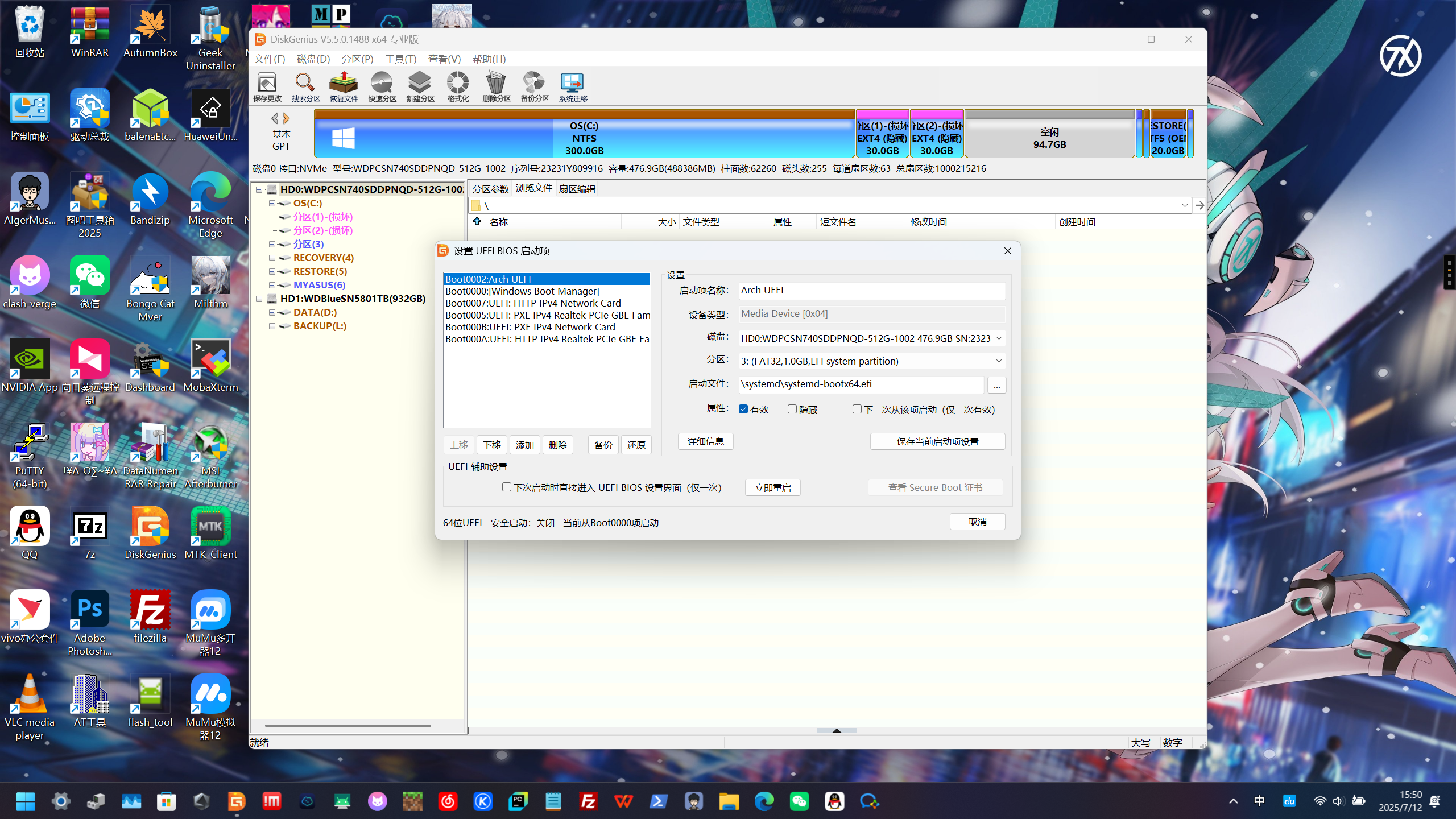Viewport: 1456px width, 819px height.
Task: Uncheck the 有效 (active) attribute checkbox
Action: point(743,409)
